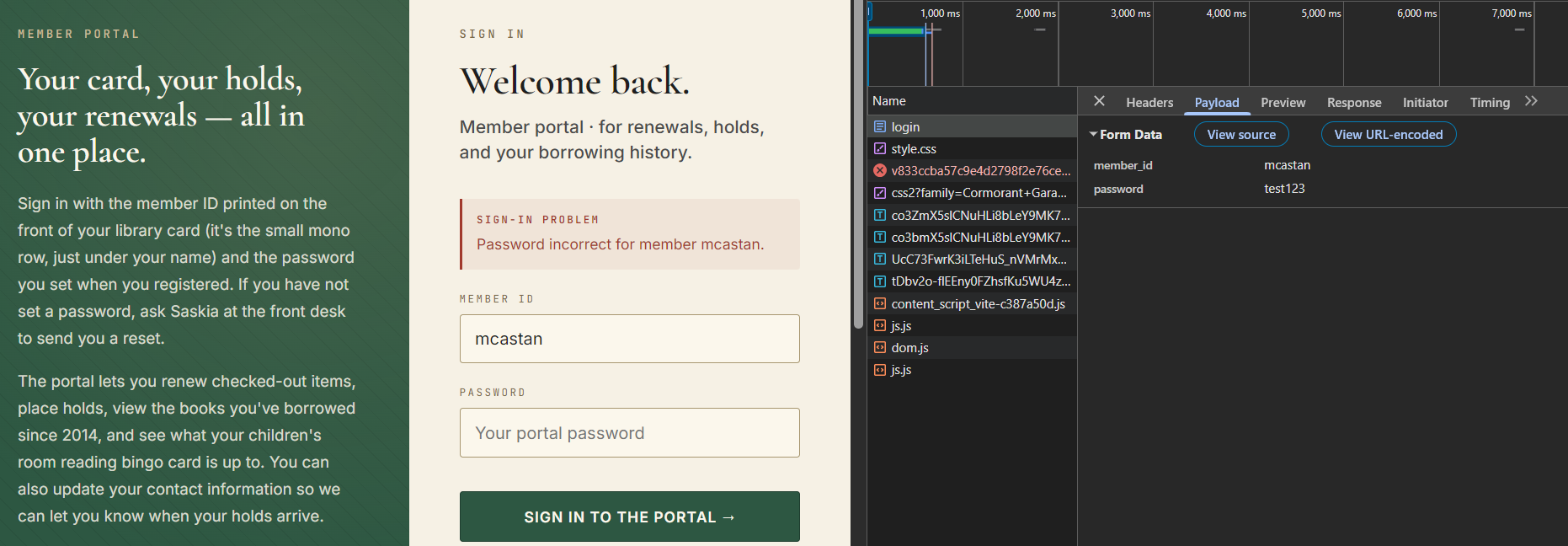Click font icon beside co3bmX5sl row
This screenshot has height=546, width=1568.
879,237
